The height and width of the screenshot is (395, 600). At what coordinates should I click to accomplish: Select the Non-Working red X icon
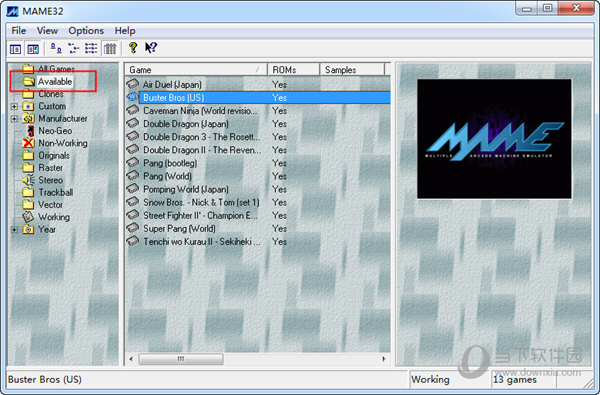(x=28, y=143)
